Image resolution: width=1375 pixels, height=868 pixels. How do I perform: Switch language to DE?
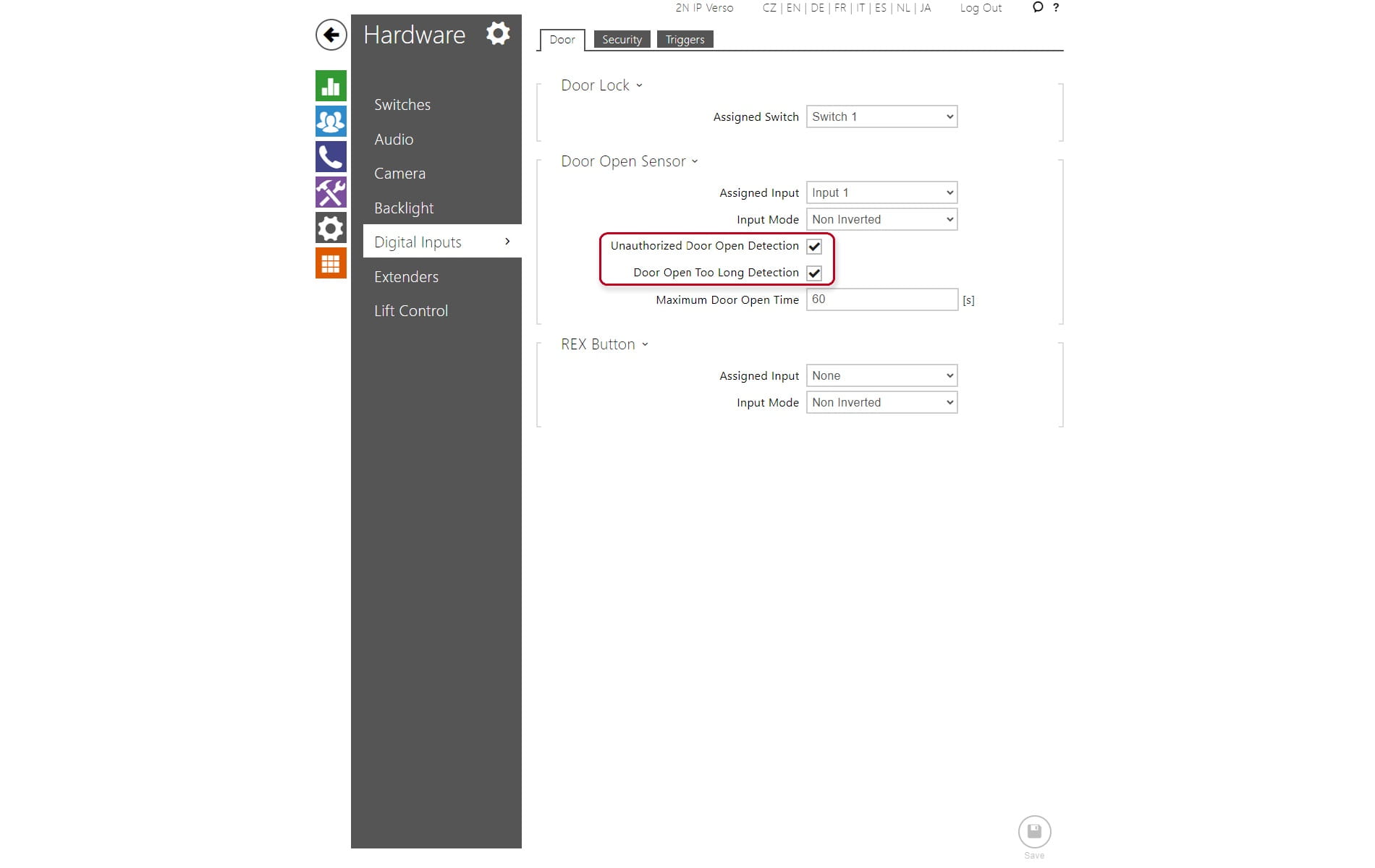(817, 8)
